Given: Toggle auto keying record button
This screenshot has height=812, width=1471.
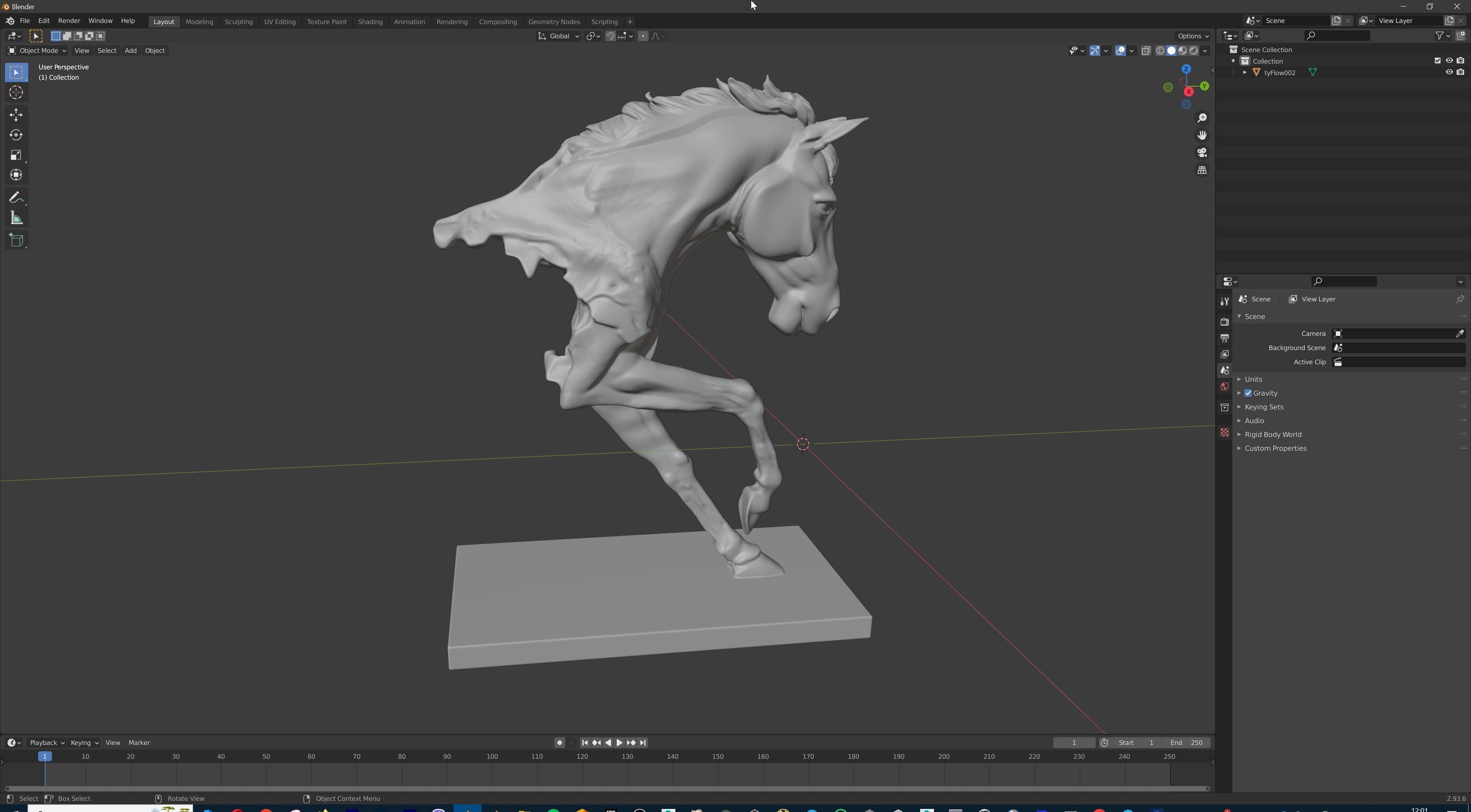Looking at the screenshot, I should point(559,743).
